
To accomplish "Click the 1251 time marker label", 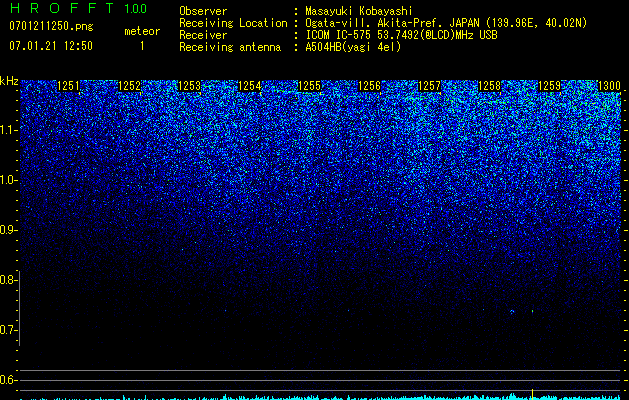I will point(69,86).
